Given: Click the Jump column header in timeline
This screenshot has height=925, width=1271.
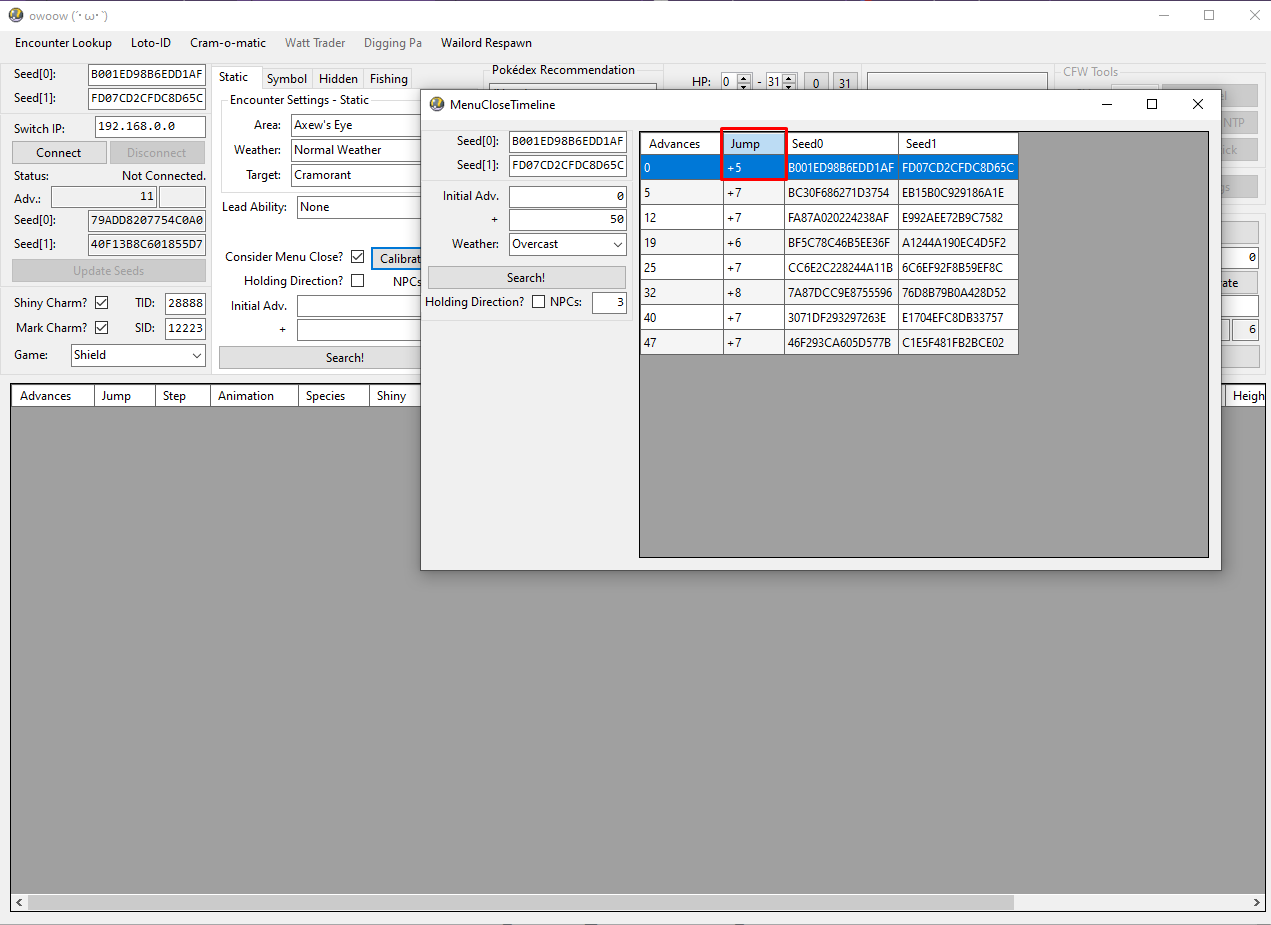Looking at the screenshot, I should click(x=754, y=143).
